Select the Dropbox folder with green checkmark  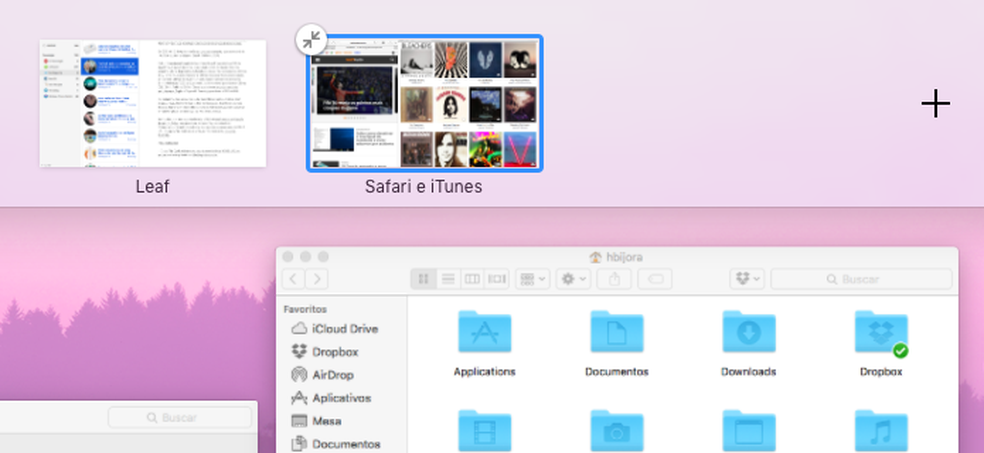881,333
